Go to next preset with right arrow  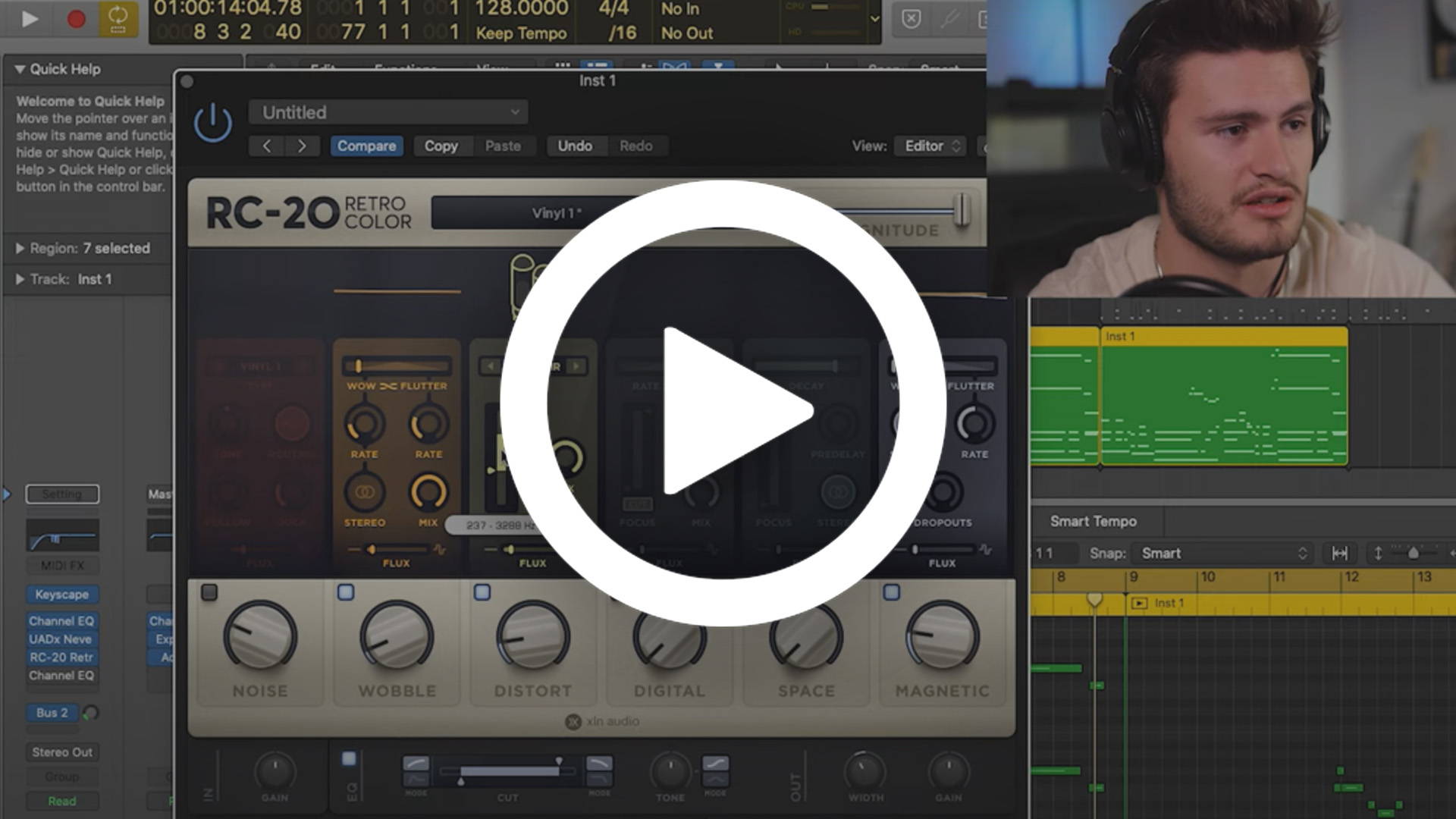tap(302, 146)
